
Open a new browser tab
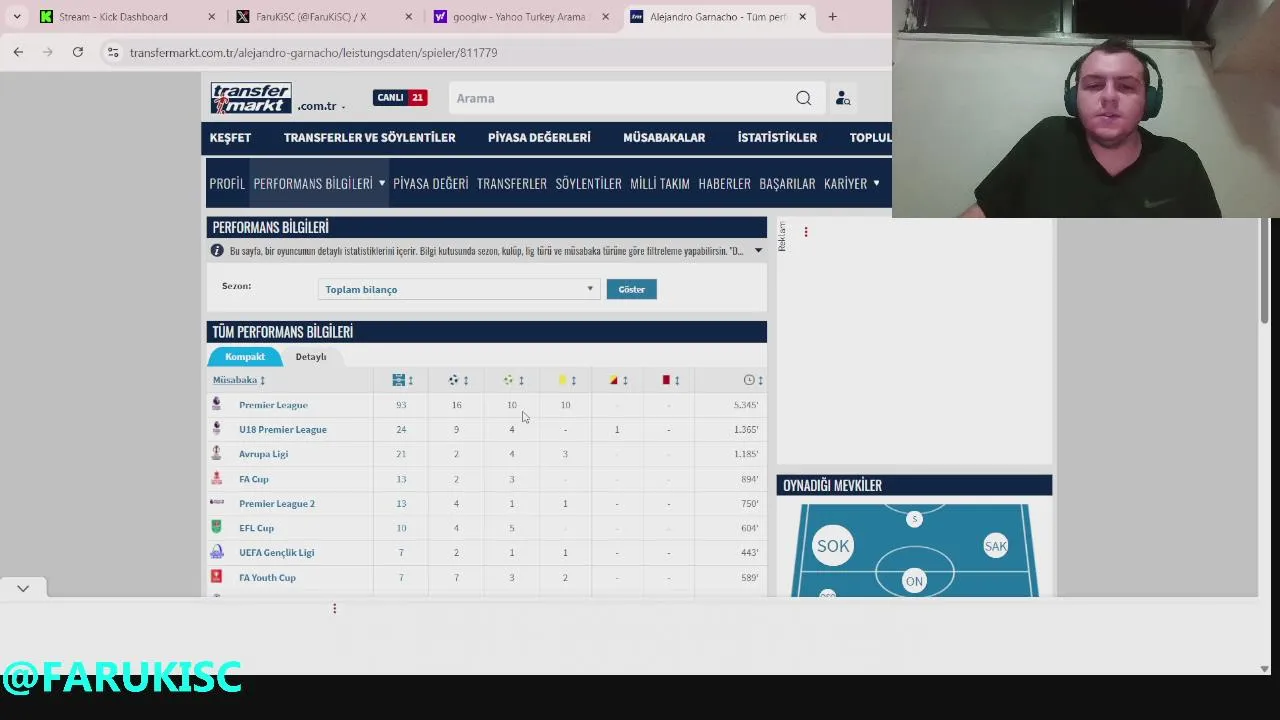pyautogui.click(x=832, y=17)
